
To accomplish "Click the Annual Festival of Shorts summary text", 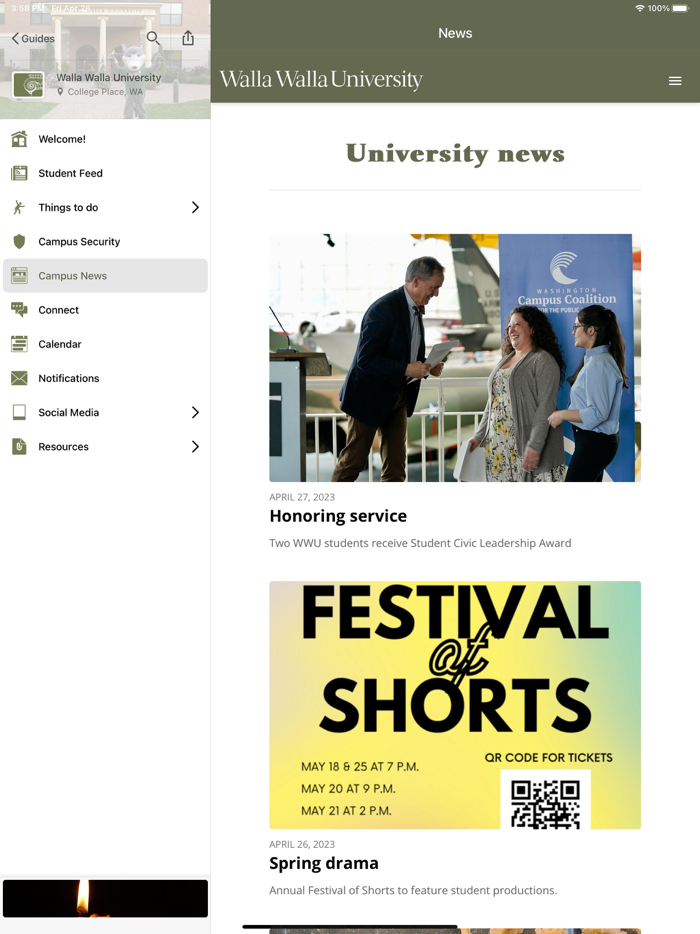I will [413, 891].
